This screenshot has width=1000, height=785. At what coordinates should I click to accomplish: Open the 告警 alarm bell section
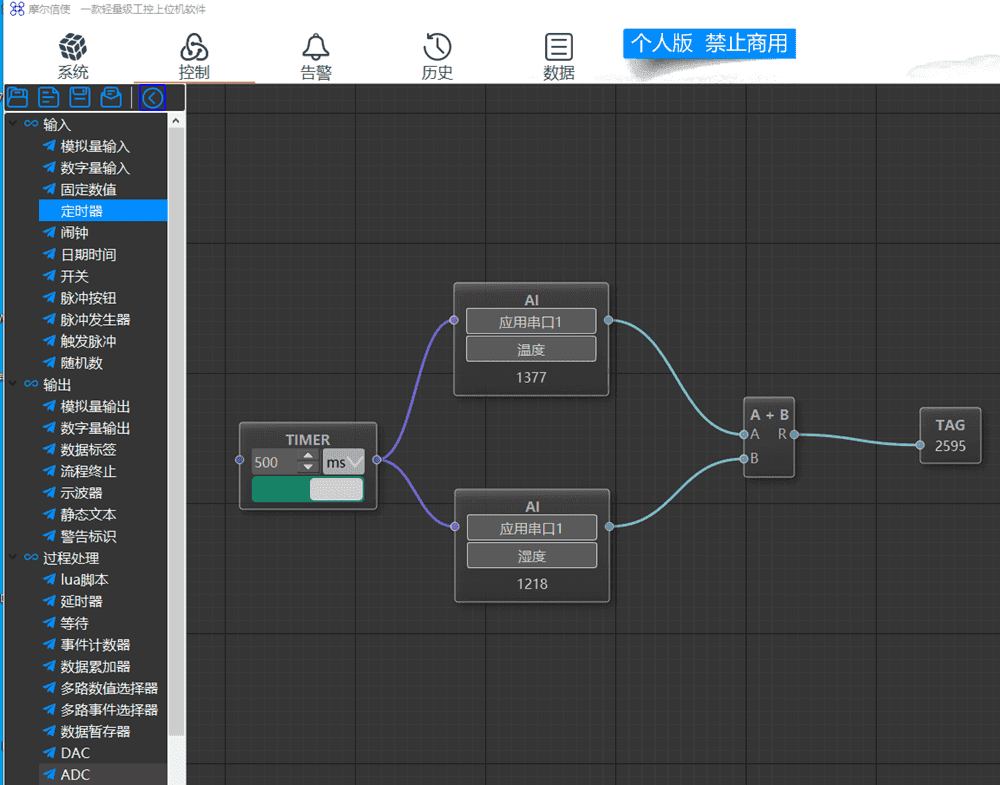click(x=316, y=56)
